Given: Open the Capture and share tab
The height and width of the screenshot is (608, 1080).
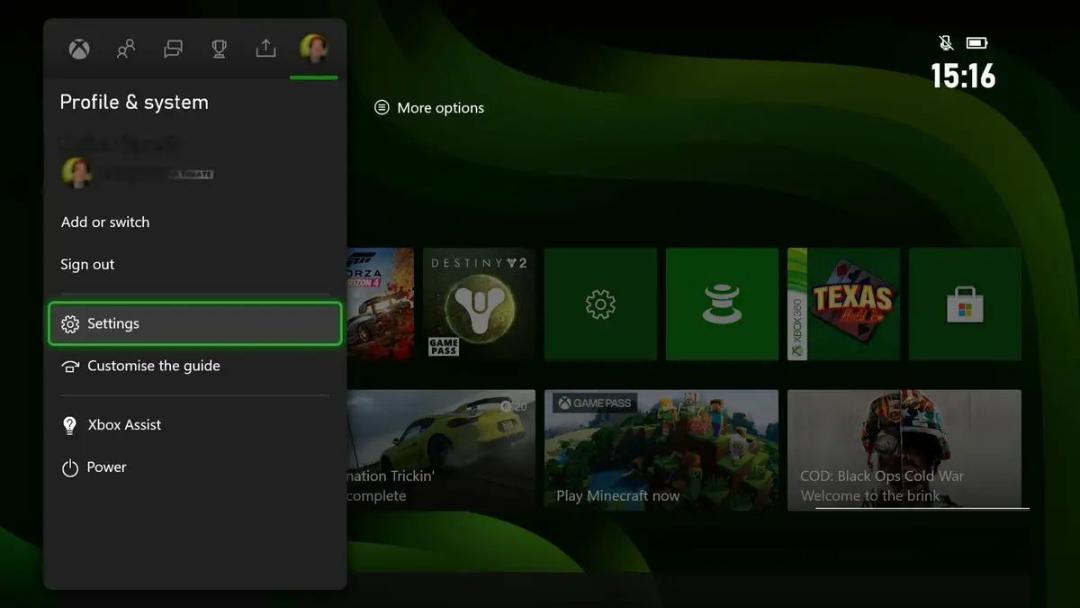Looking at the screenshot, I should pos(266,48).
